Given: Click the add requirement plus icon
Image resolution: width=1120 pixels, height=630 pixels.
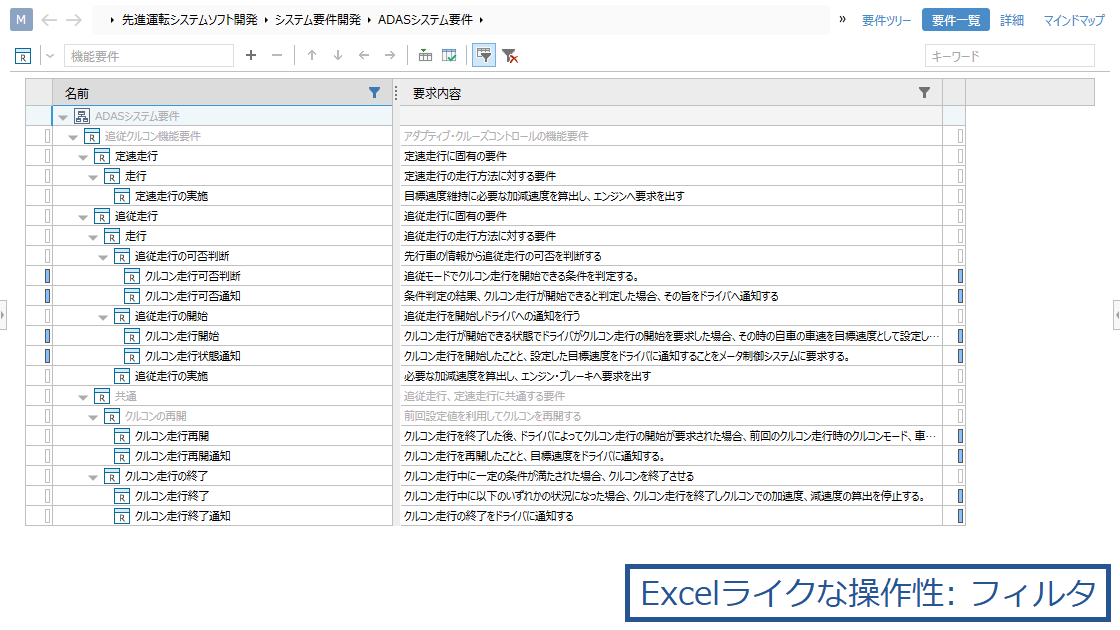Looking at the screenshot, I should 251,56.
